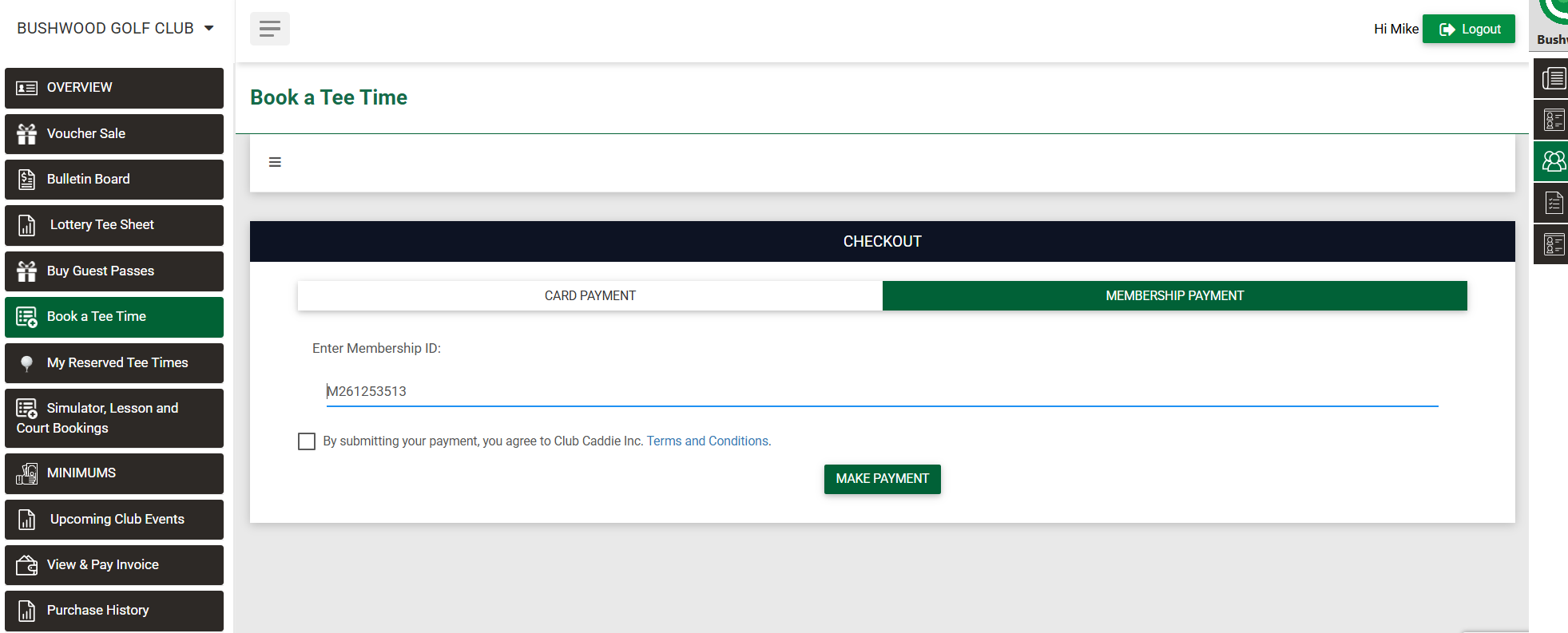This screenshot has height=633, width=1568.
Task: Click the MINIMUMS sidebar icon
Action: 26,473
